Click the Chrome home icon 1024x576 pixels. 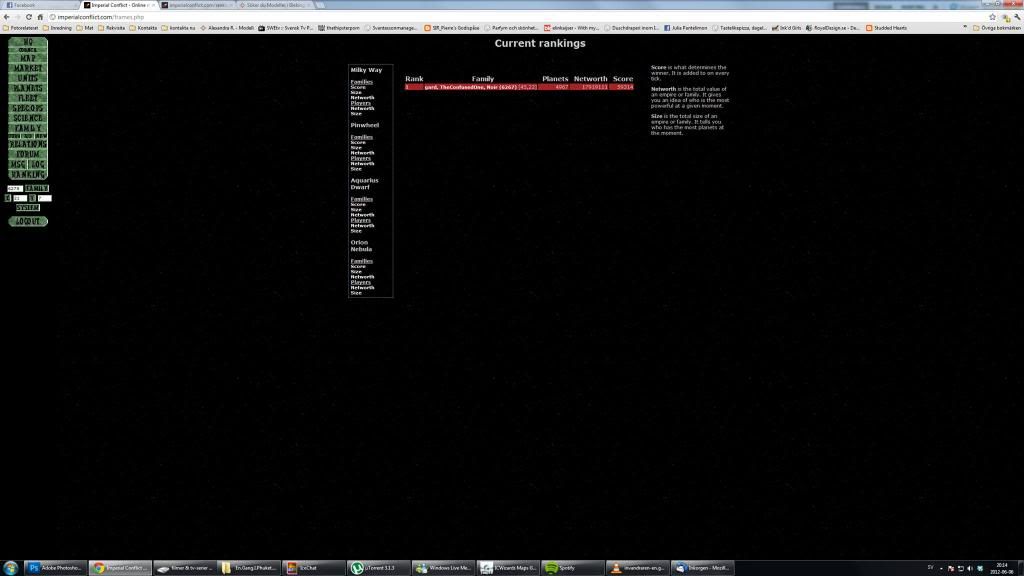point(40,17)
